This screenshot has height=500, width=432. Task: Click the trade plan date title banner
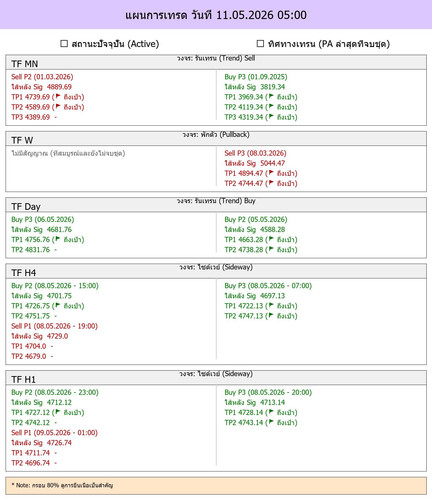tap(216, 15)
